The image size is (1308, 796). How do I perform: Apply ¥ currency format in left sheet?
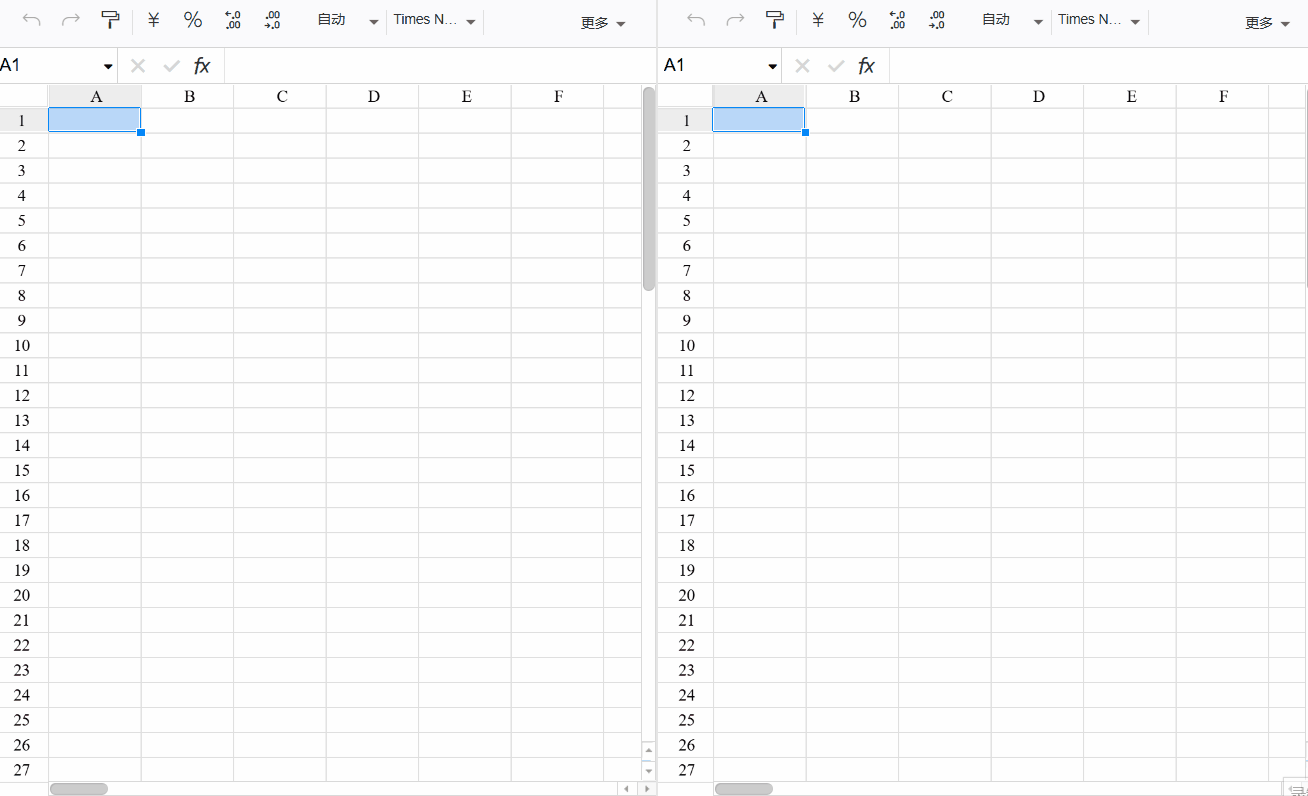tap(153, 20)
